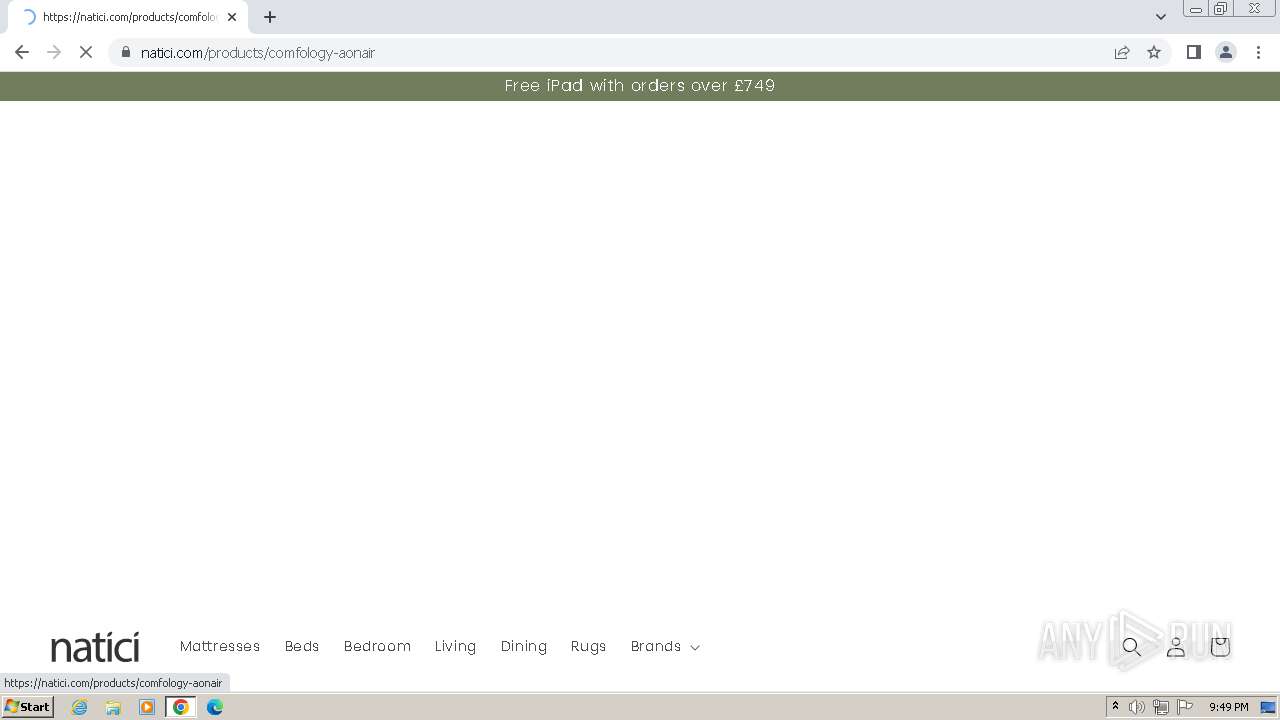Open the natici logo homepage
1280x720 pixels.
(x=95, y=647)
